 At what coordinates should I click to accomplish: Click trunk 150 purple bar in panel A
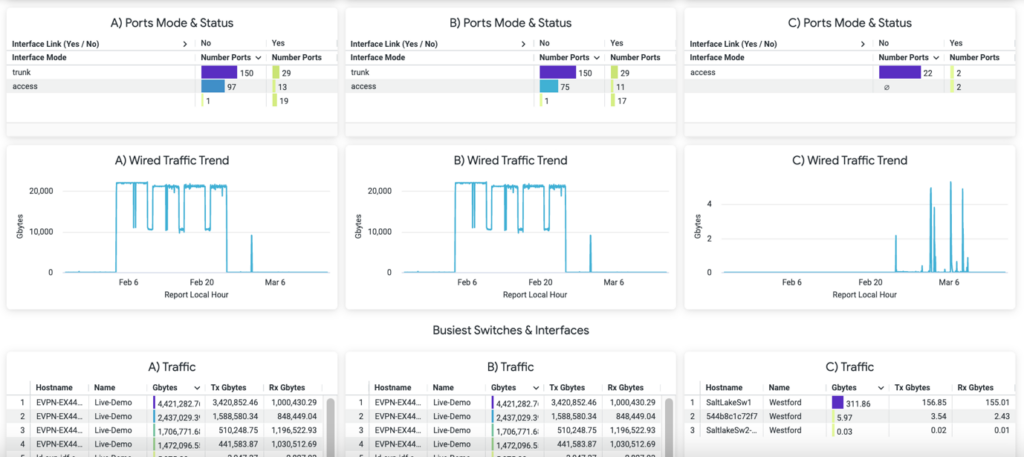pos(219,73)
